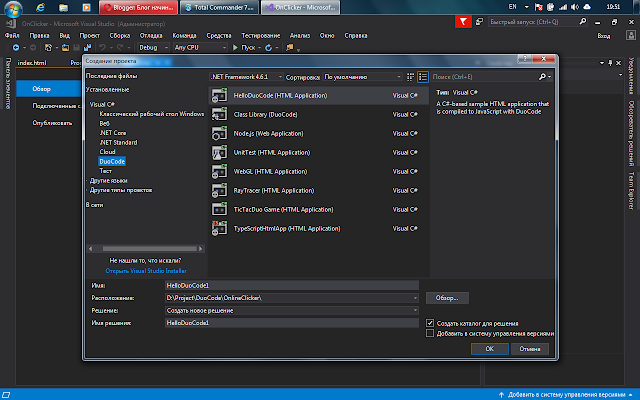Select TicTacDuo Game template icon

click(219, 209)
